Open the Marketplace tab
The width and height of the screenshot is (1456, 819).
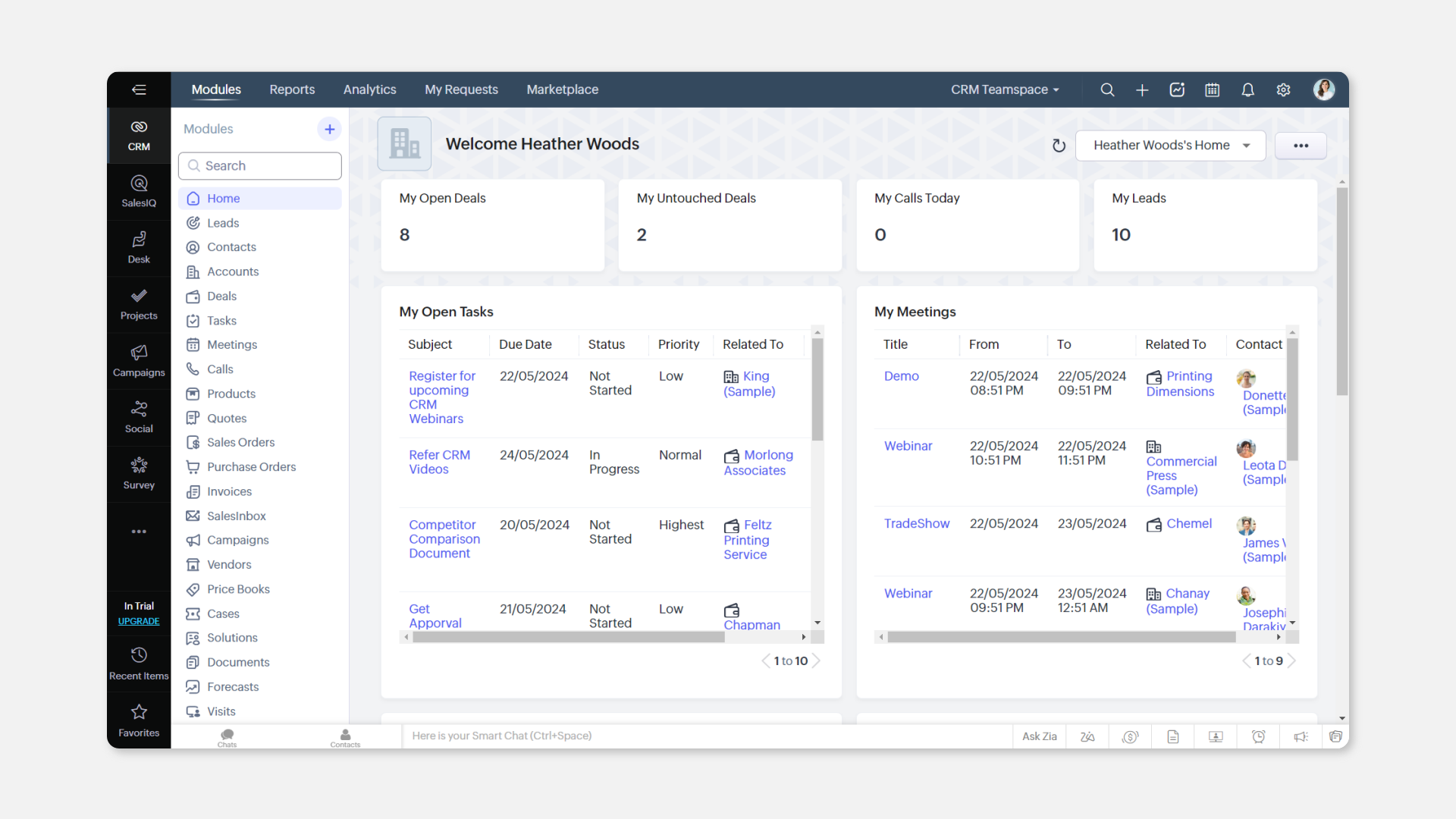tap(562, 89)
